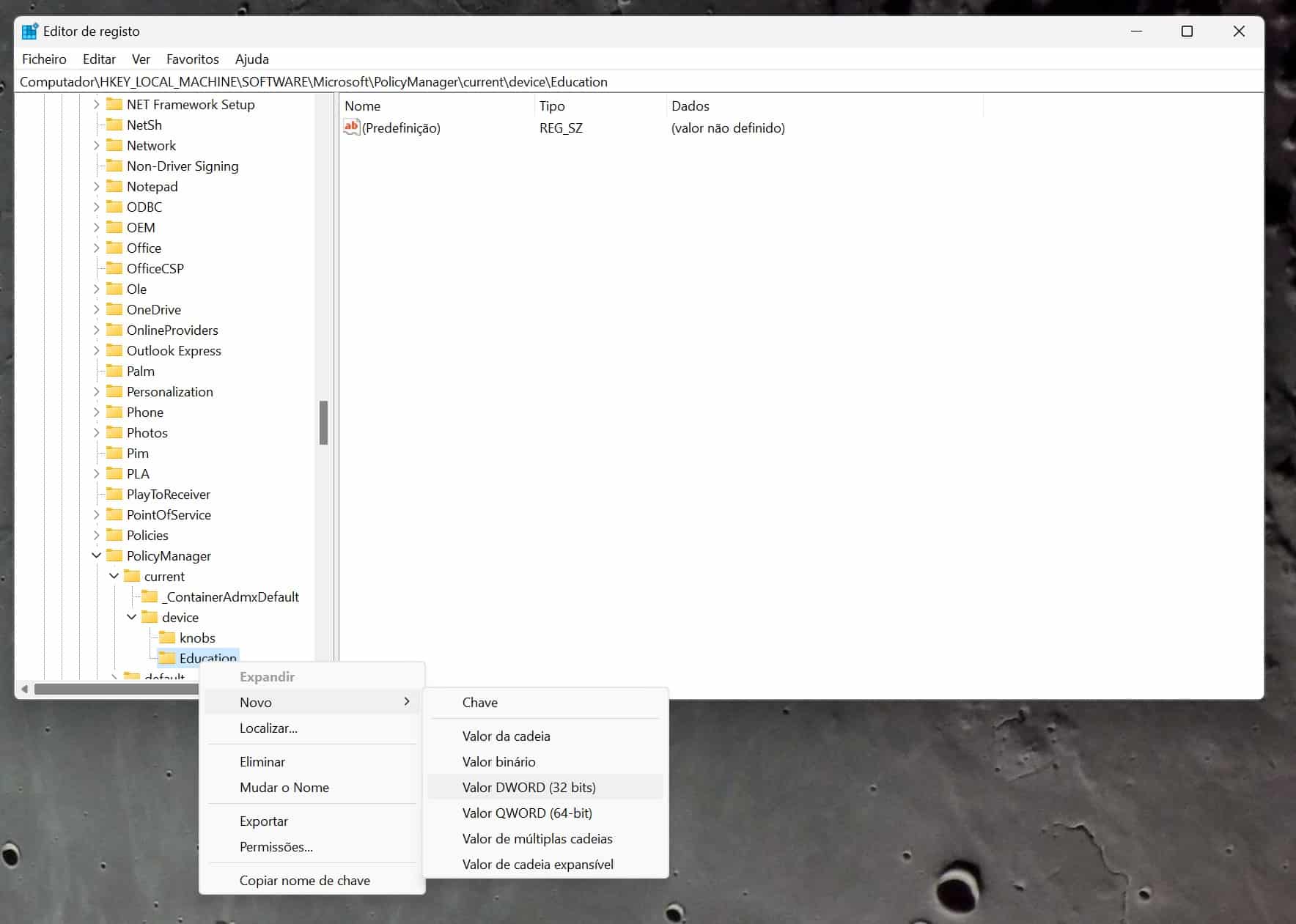Collapse the device key chevron
Viewport: 1296px width, 924px height.
131,617
